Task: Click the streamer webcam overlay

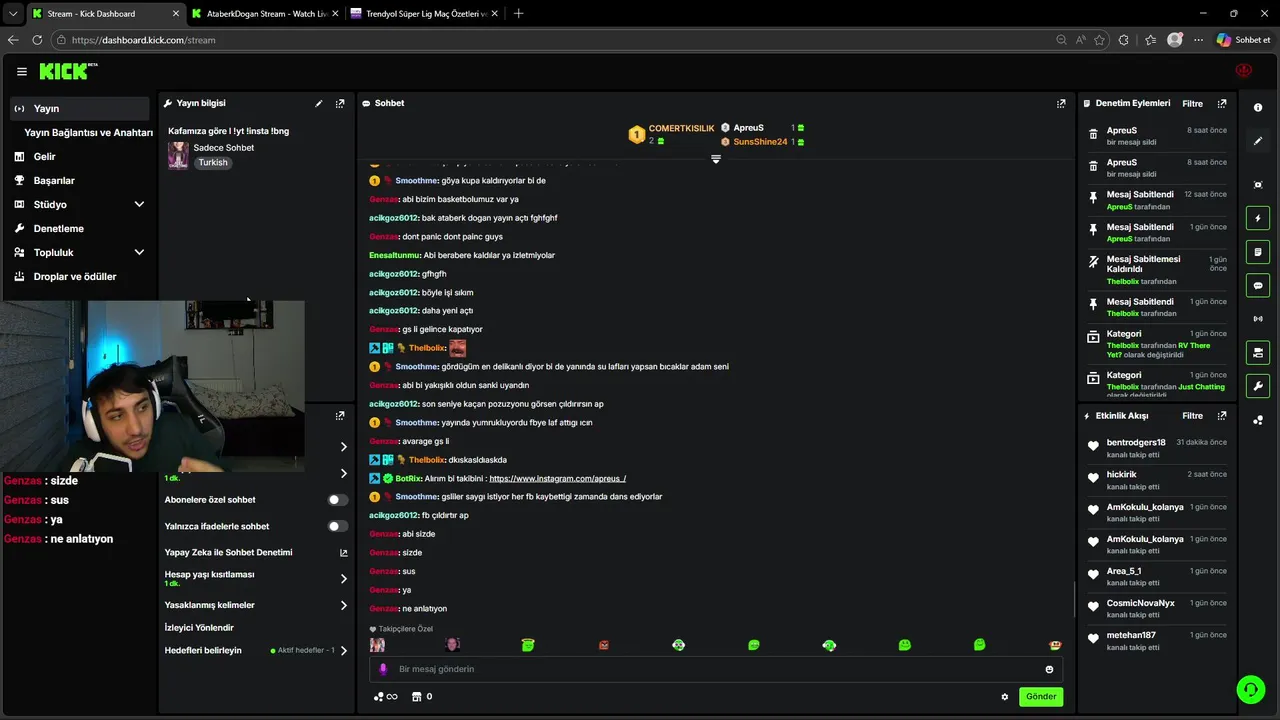Action: tap(152, 386)
